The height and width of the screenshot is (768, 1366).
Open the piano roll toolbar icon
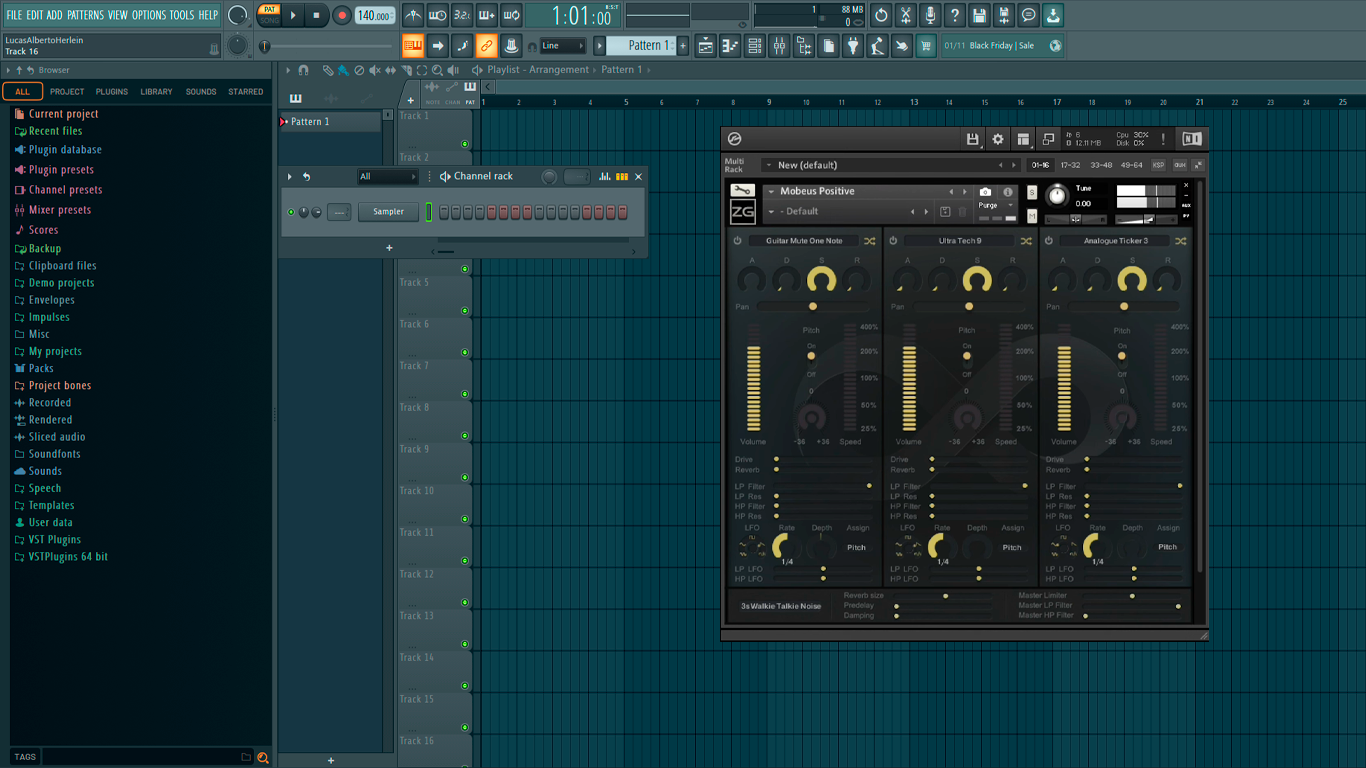pos(730,45)
